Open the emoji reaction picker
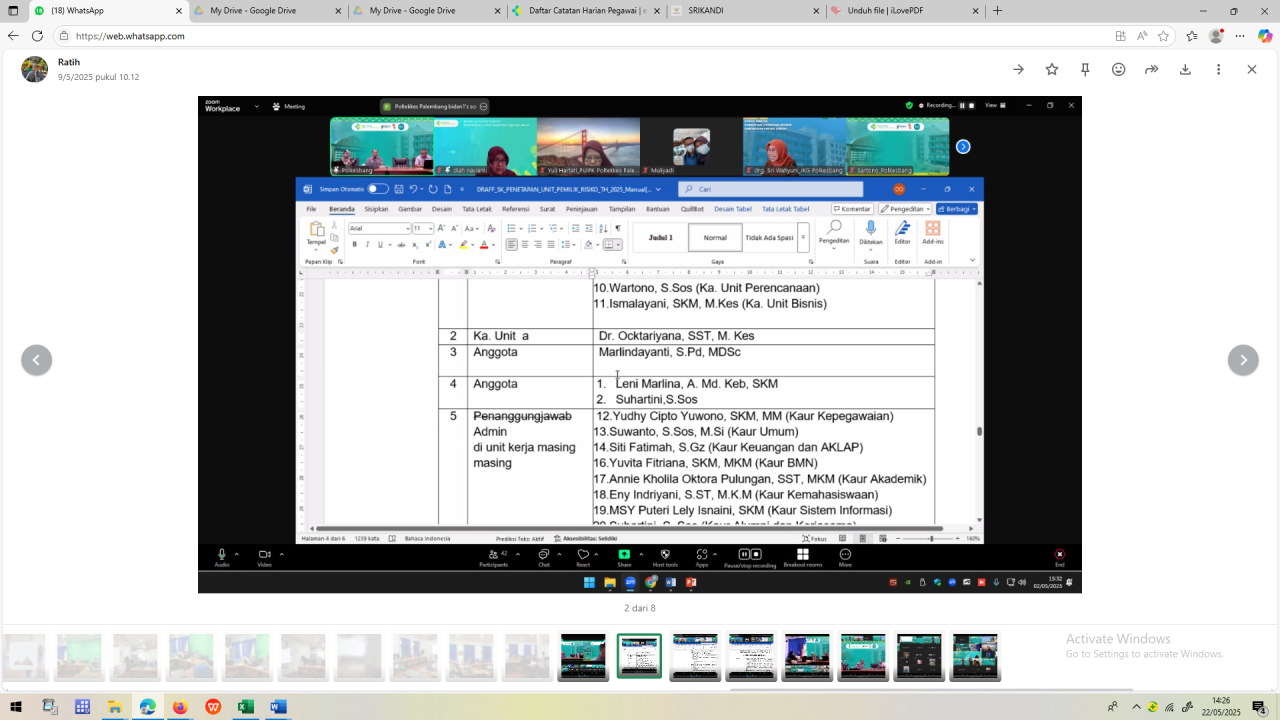This screenshot has width=1280, height=720. (1119, 69)
